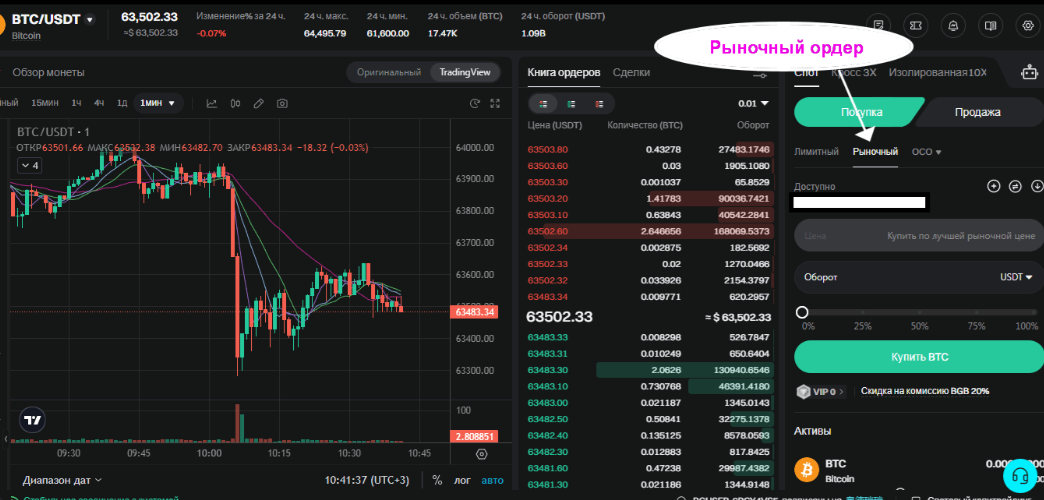Open the OCO order type dropdown
1044x500 pixels.
926,152
